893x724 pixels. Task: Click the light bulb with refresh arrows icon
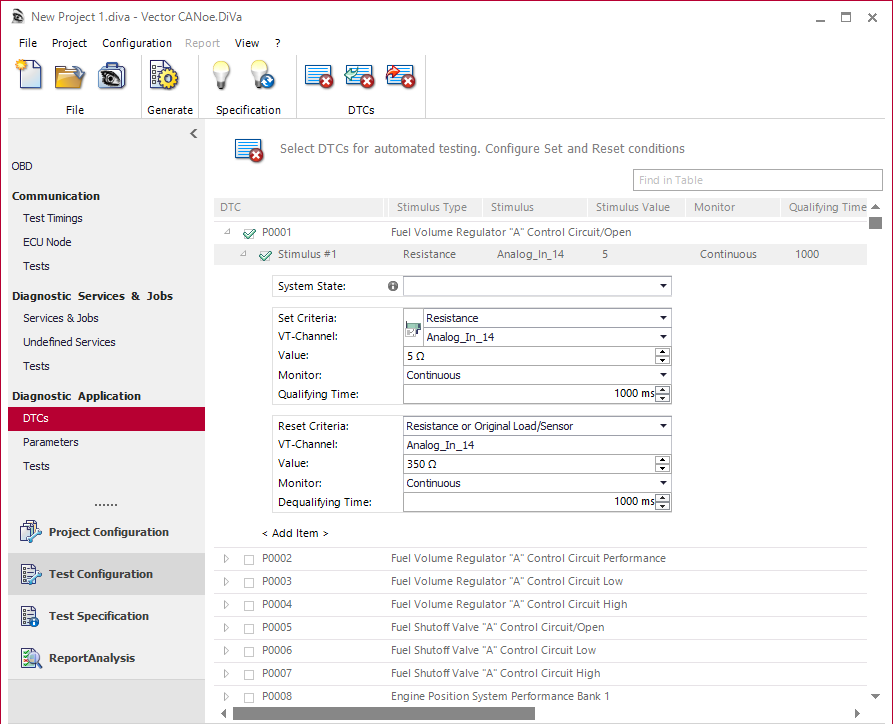pyautogui.click(x=262, y=76)
